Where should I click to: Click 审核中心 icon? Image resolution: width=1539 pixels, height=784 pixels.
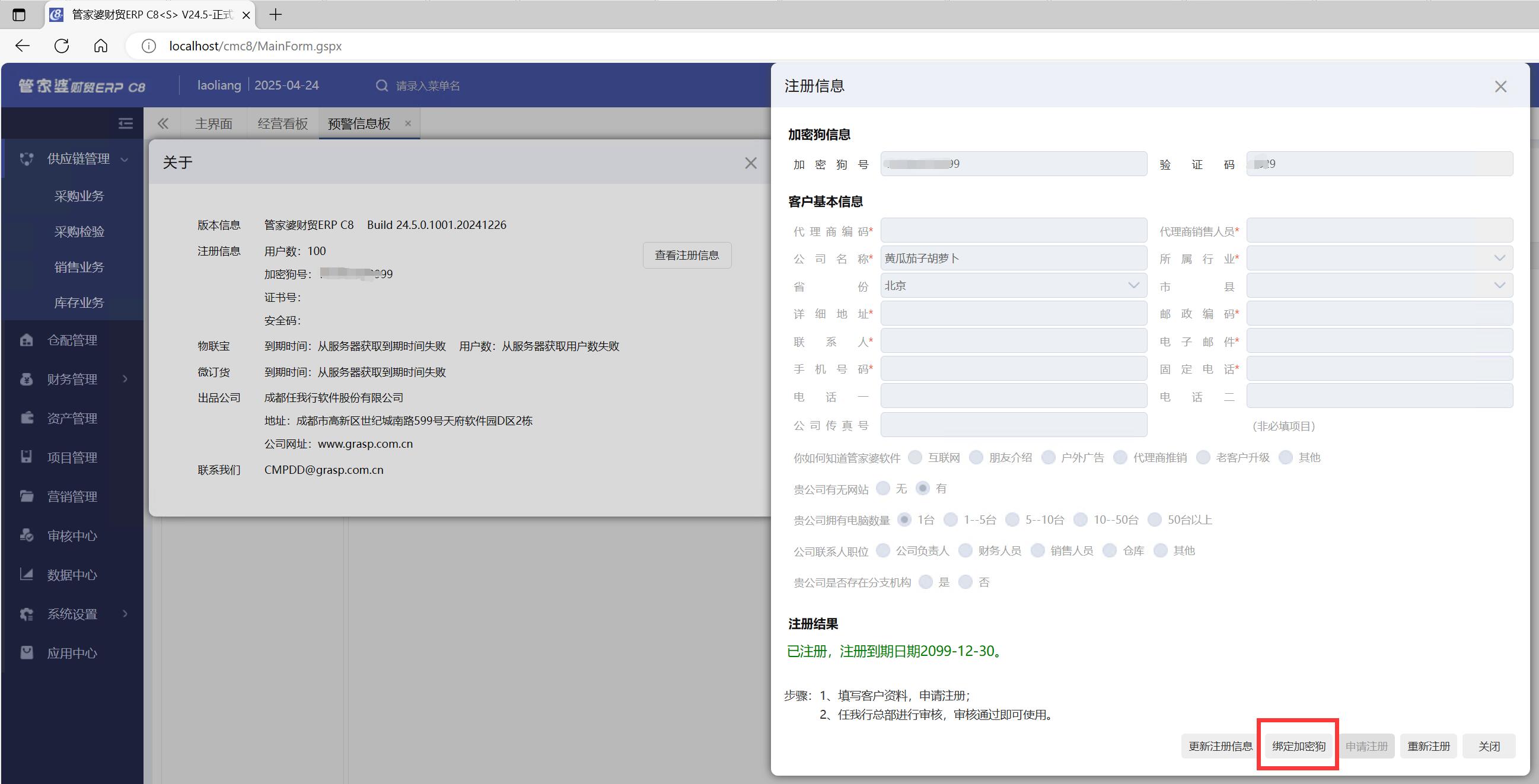pyautogui.click(x=26, y=536)
